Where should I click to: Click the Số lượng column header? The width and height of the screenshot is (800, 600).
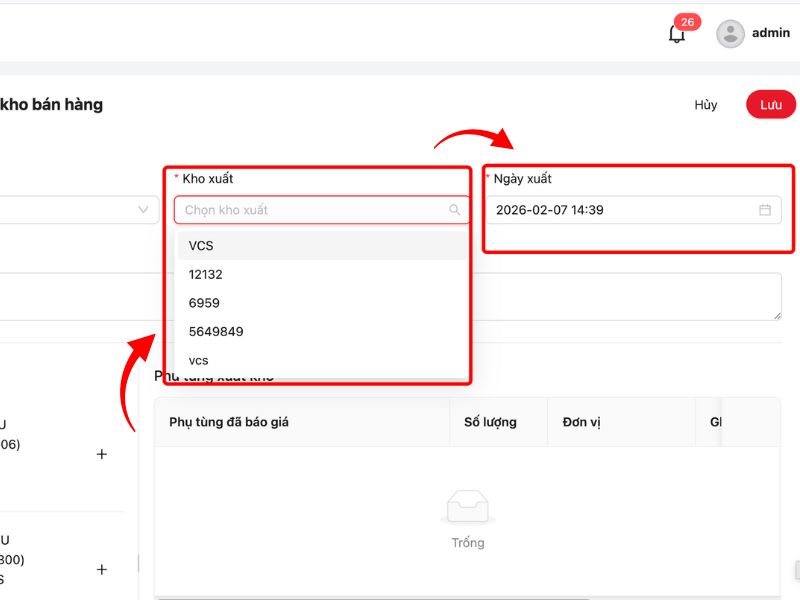point(490,422)
